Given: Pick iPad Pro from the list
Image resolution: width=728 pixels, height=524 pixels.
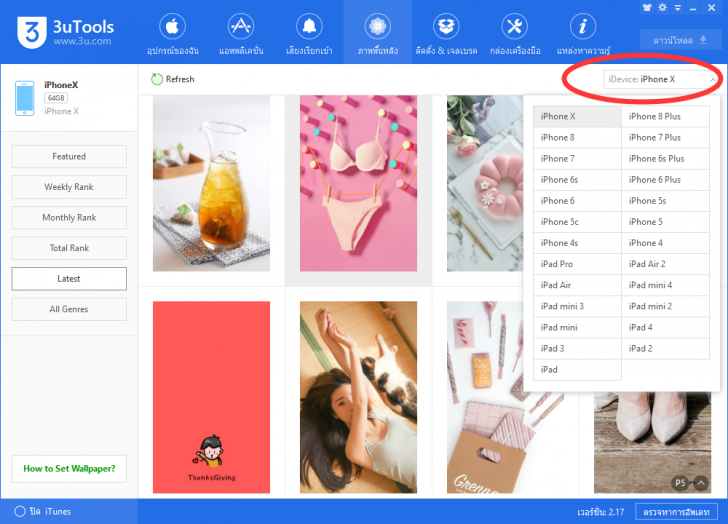Looking at the screenshot, I should 577,264.
